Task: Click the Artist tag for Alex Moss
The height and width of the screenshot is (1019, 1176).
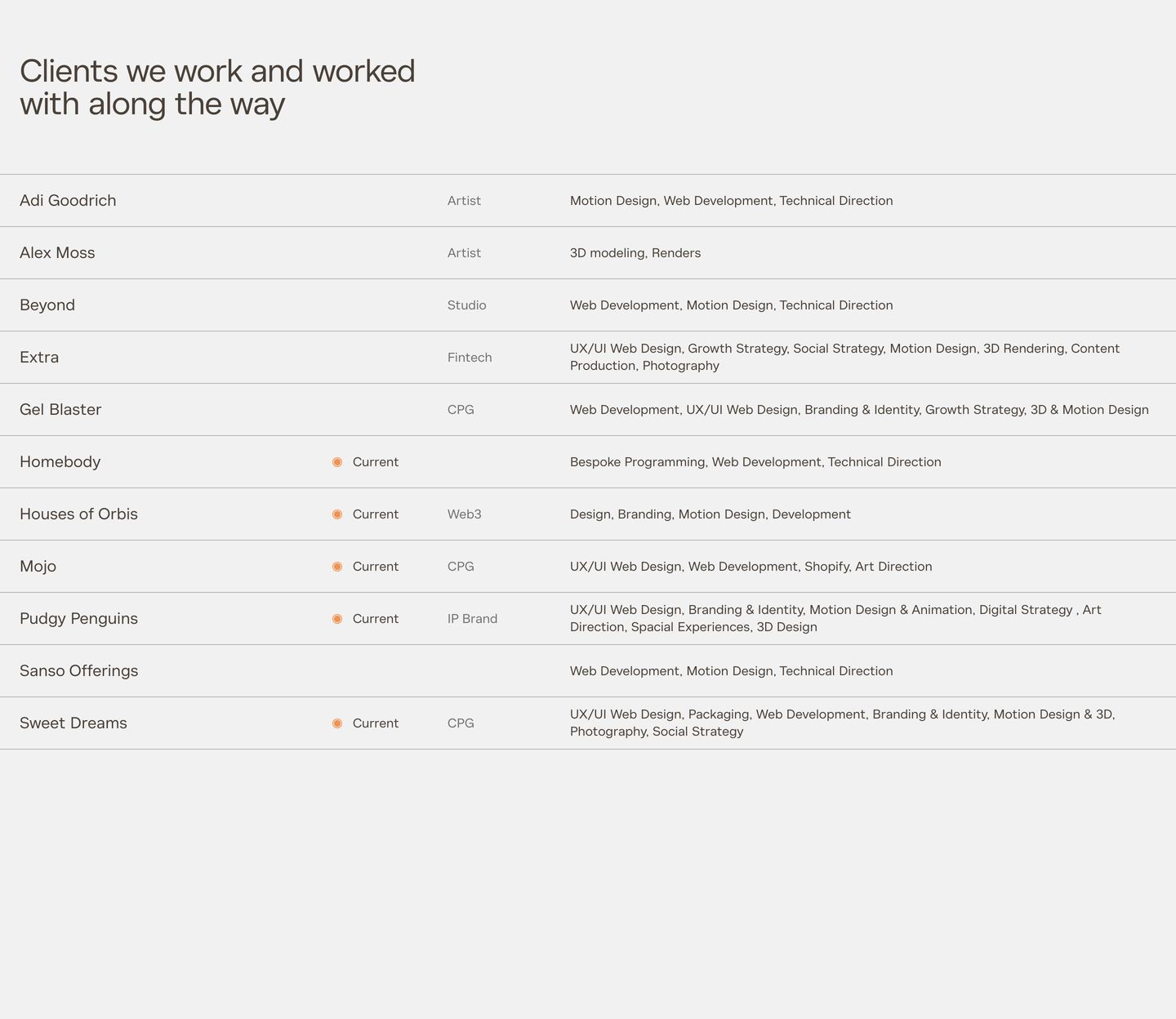Action: [464, 253]
